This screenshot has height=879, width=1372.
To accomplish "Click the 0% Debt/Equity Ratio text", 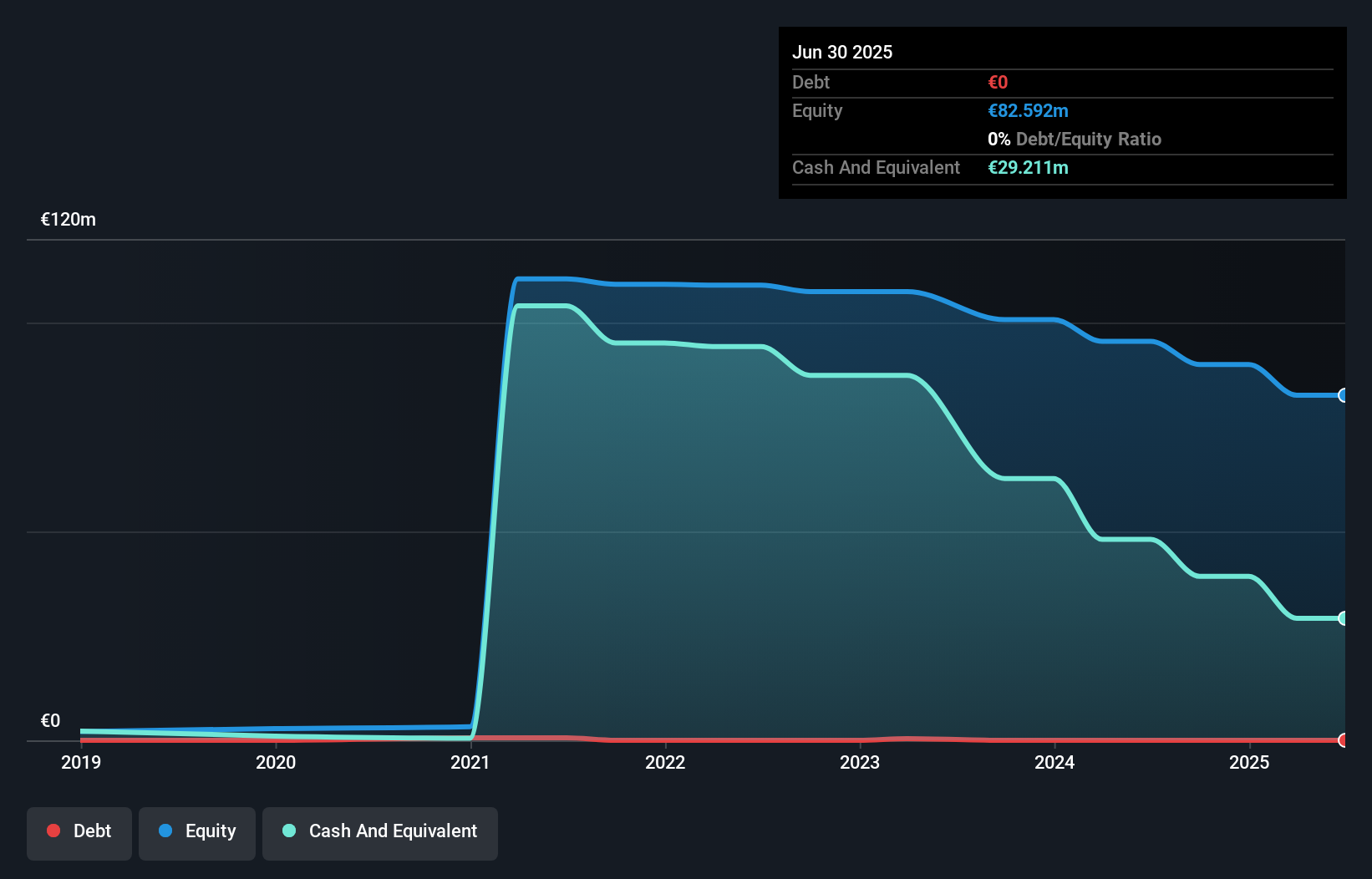I will (x=1075, y=139).
